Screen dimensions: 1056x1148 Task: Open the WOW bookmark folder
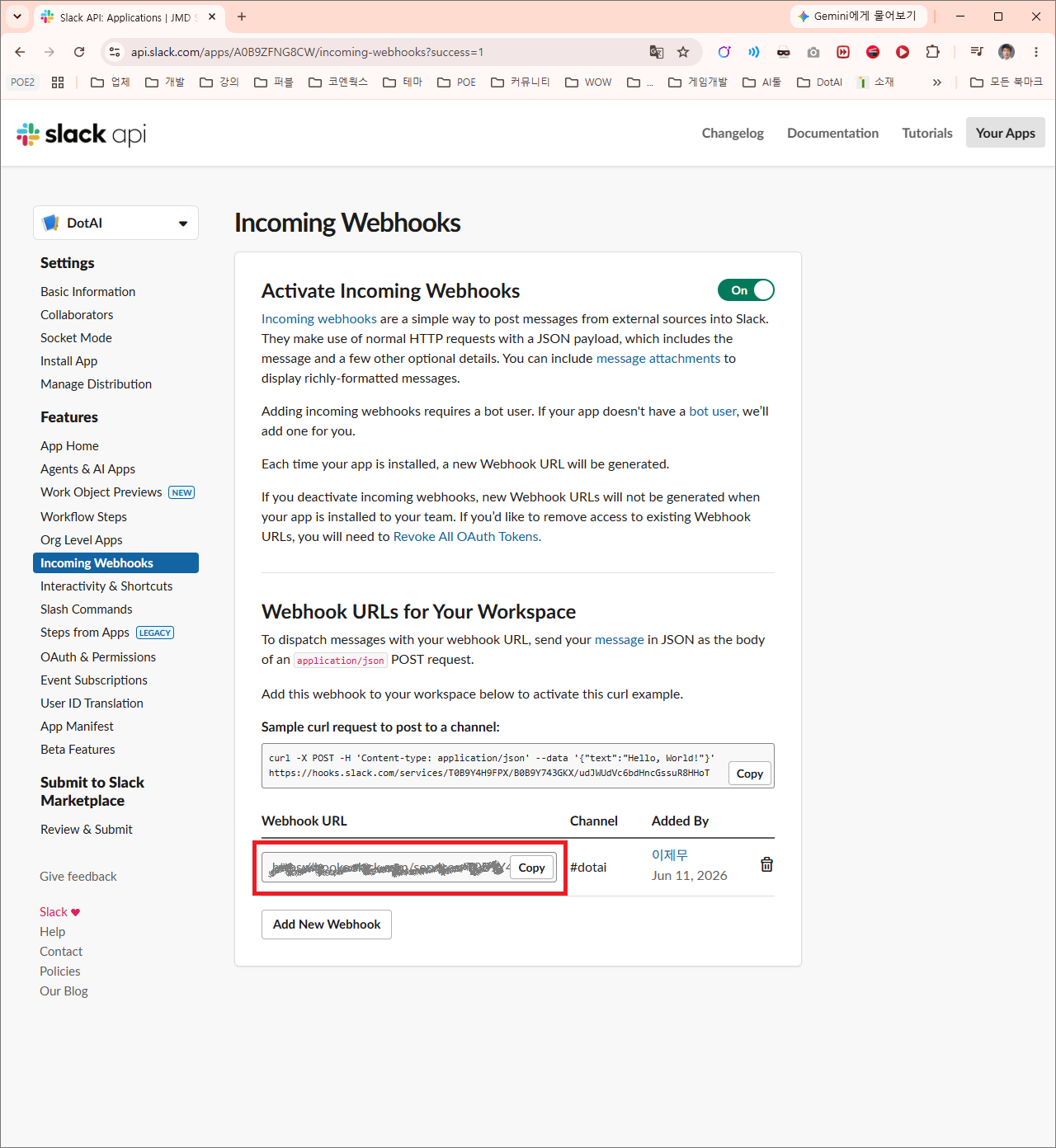[x=589, y=82]
